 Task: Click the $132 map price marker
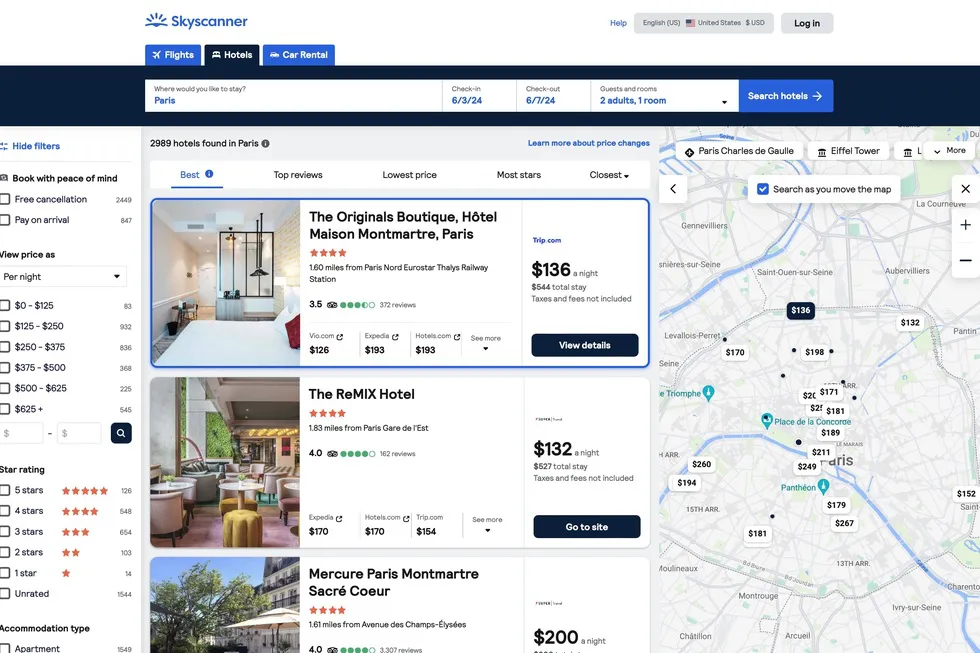910,322
